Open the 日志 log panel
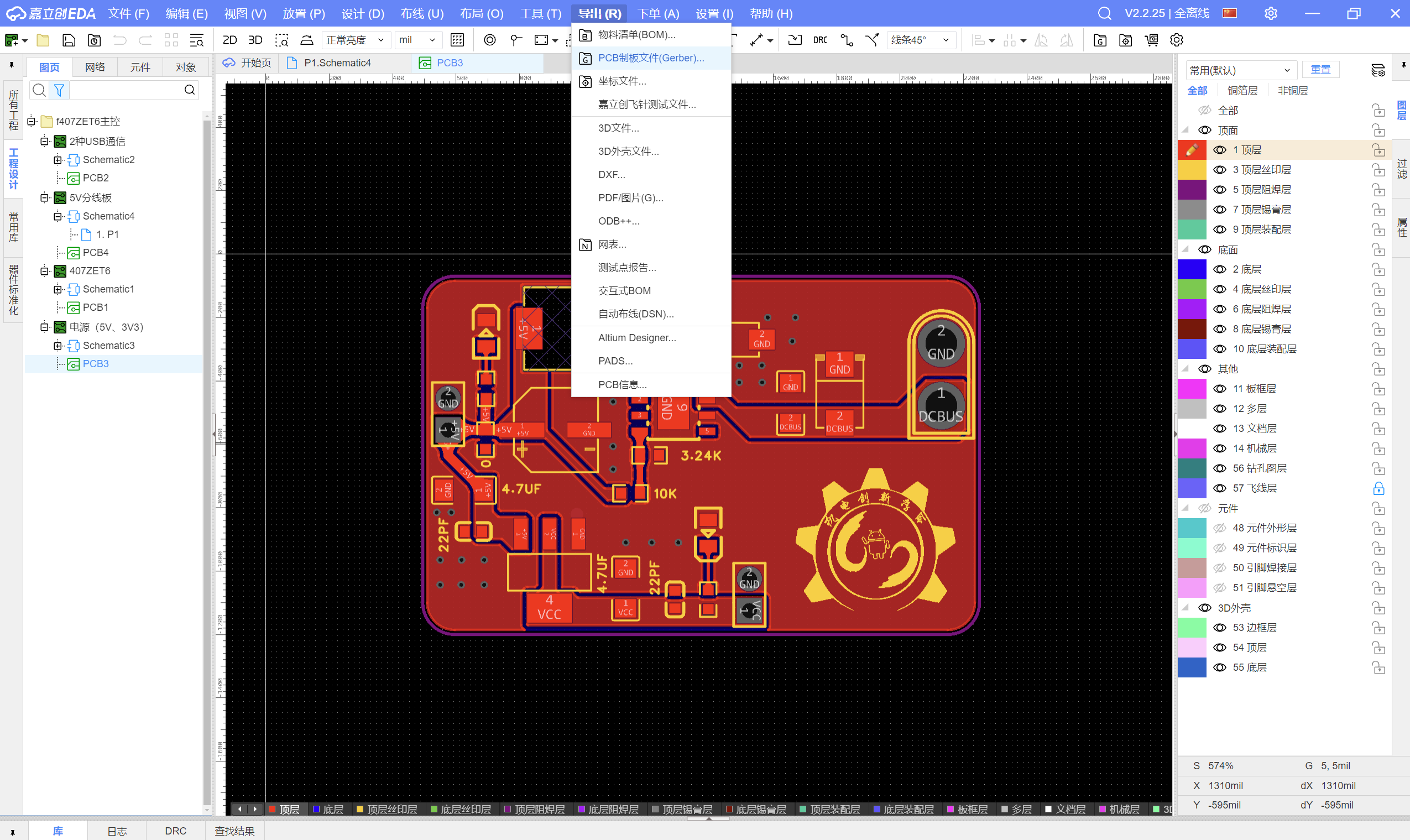This screenshot has width=1410, height=840. [x=117, y=831]
